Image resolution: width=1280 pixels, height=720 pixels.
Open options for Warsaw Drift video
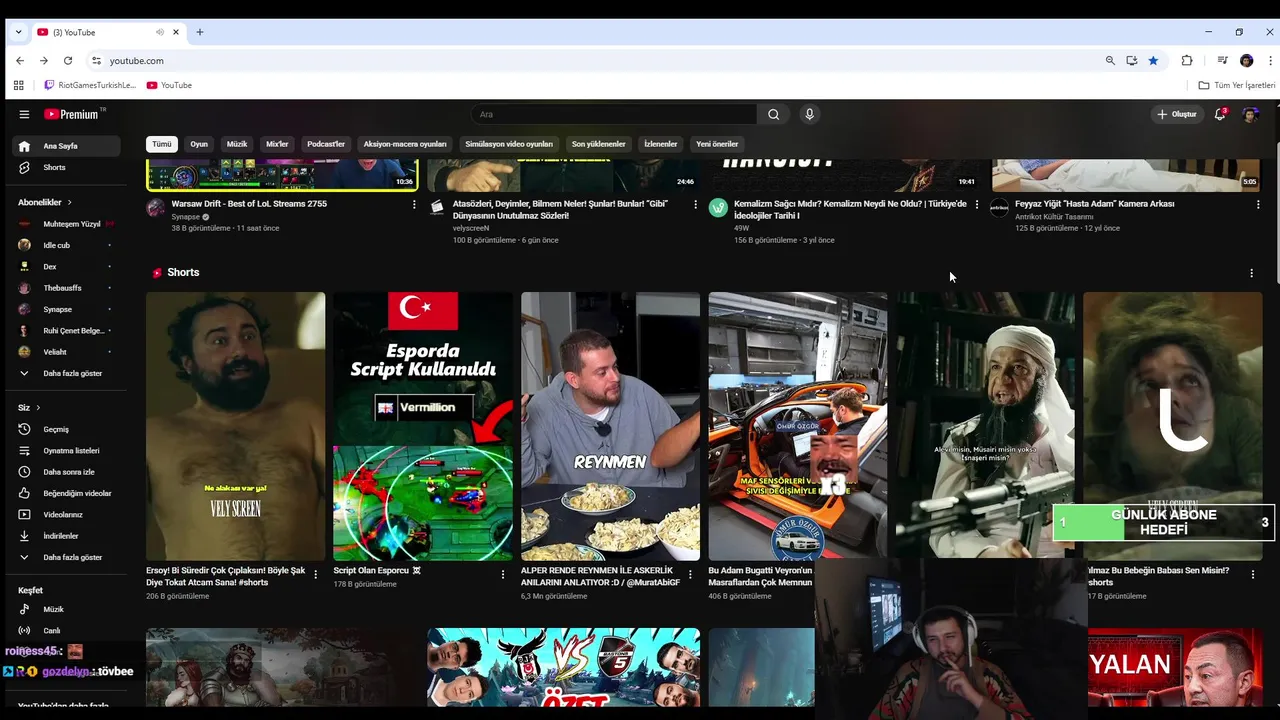coord(414,205)
